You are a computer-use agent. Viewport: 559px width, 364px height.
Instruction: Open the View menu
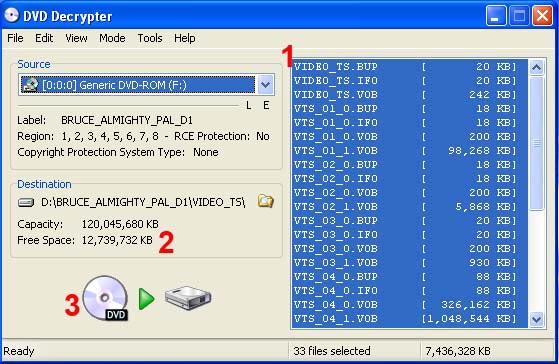point(76,38)
